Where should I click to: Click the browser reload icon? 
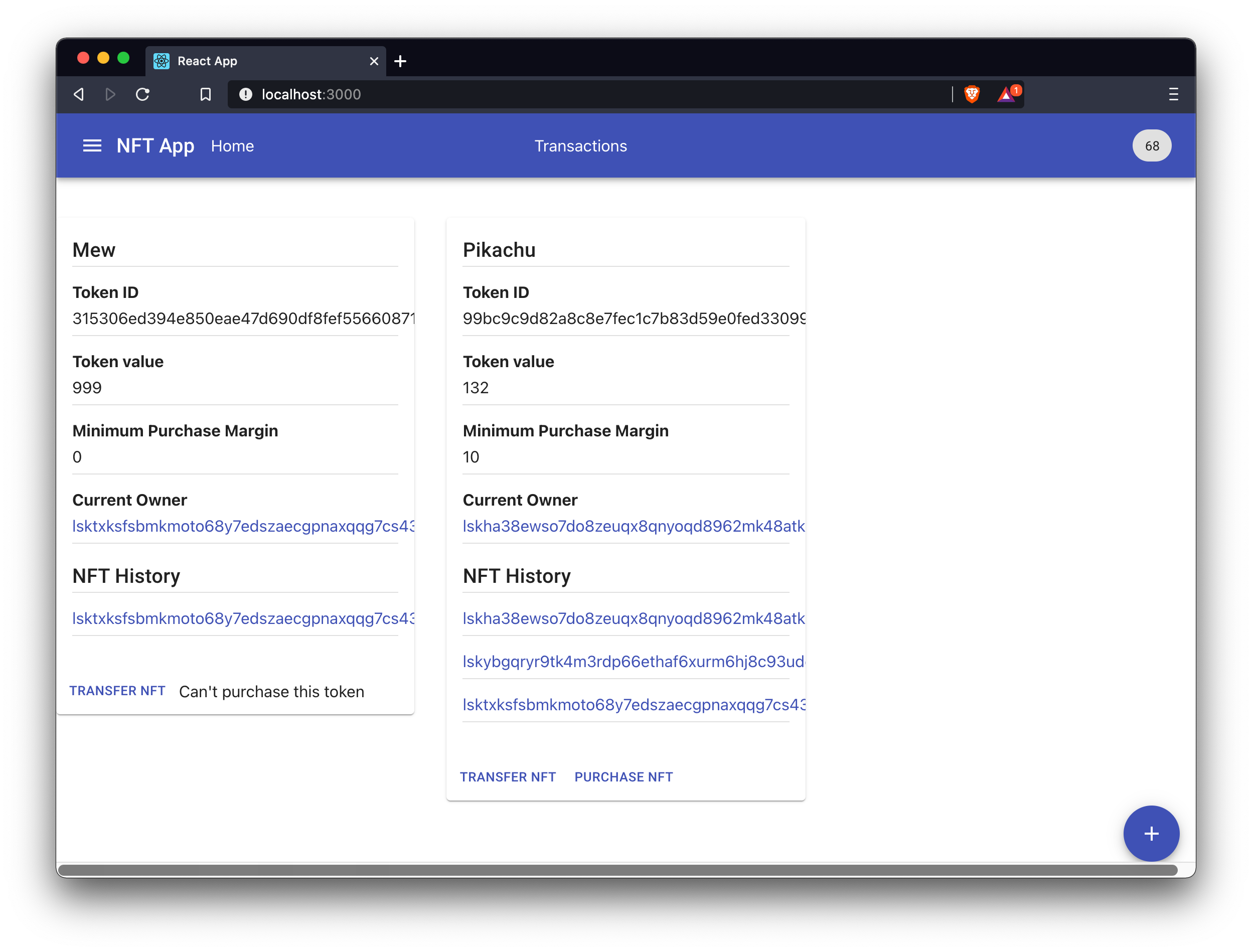[x=143, y=94]
